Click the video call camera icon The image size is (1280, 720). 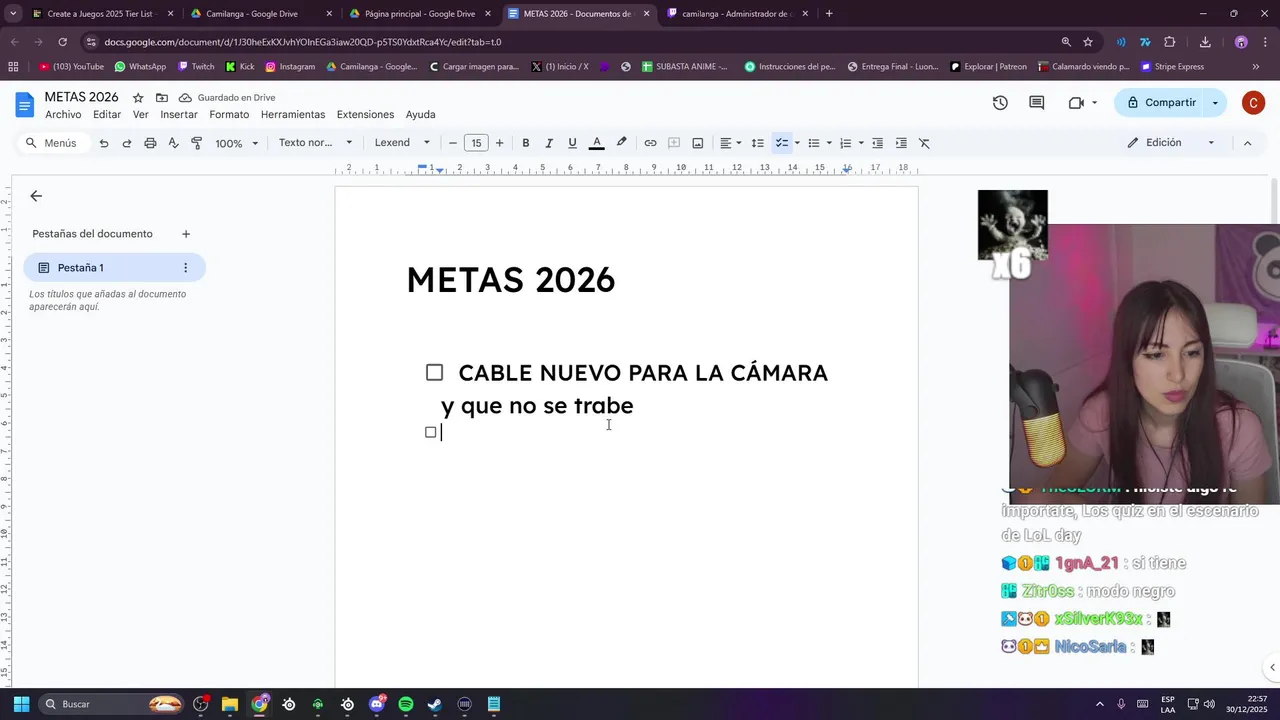(1076, 103)
